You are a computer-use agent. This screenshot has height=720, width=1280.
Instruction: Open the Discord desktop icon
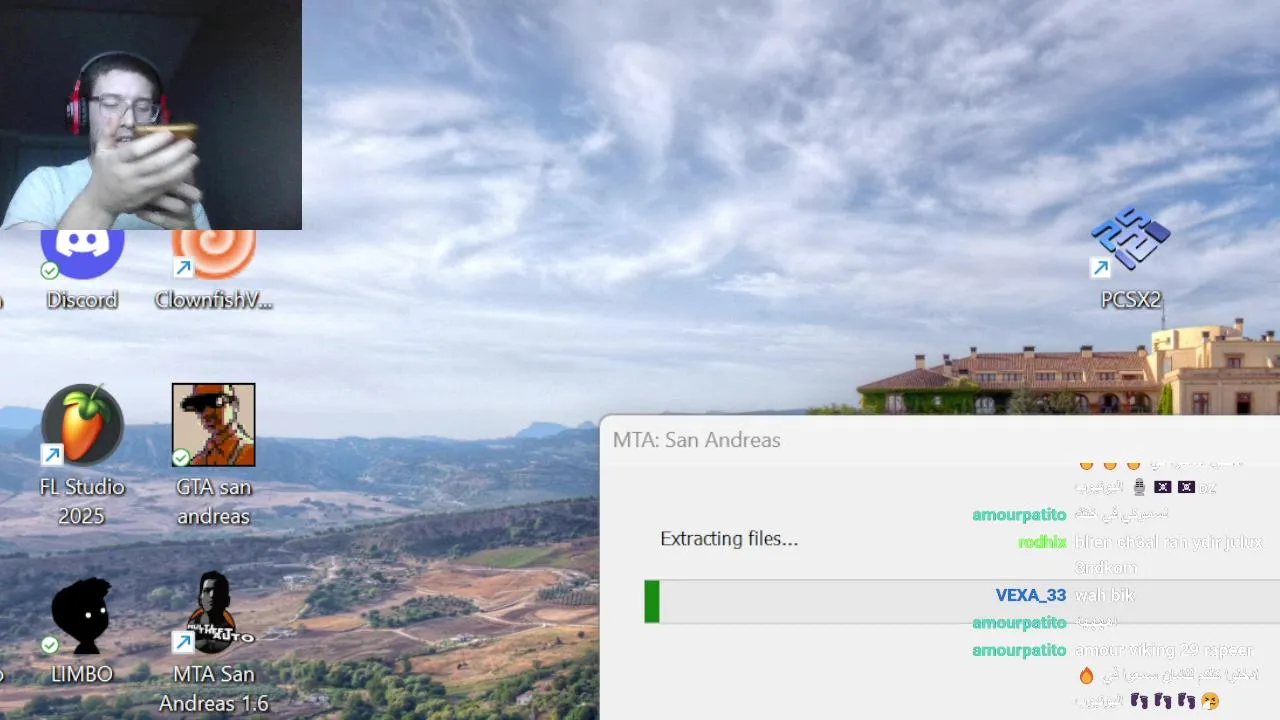click(82, 254)
